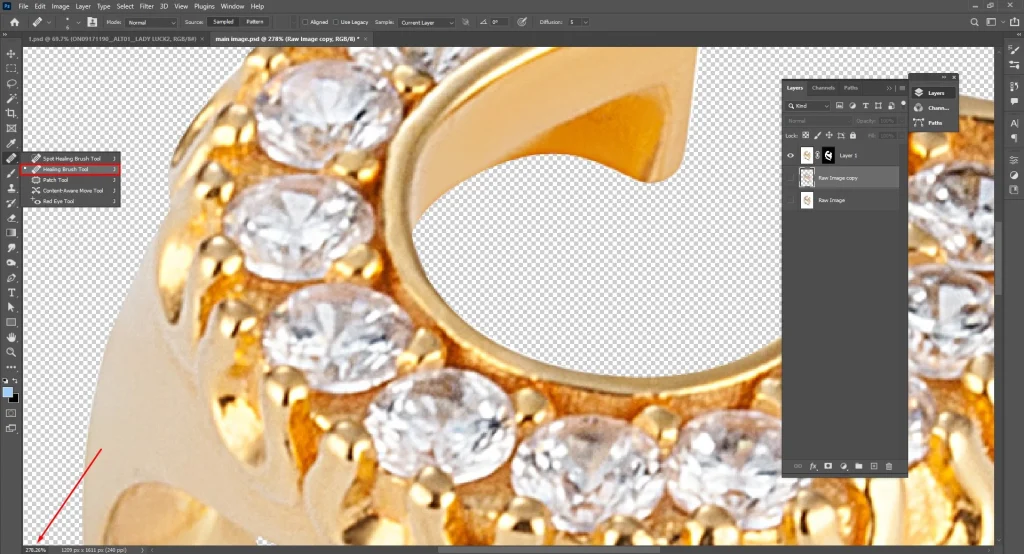Click the Delete layer trash icon
The height and width of the screenshot is (554, 1024).
point(889,466)
